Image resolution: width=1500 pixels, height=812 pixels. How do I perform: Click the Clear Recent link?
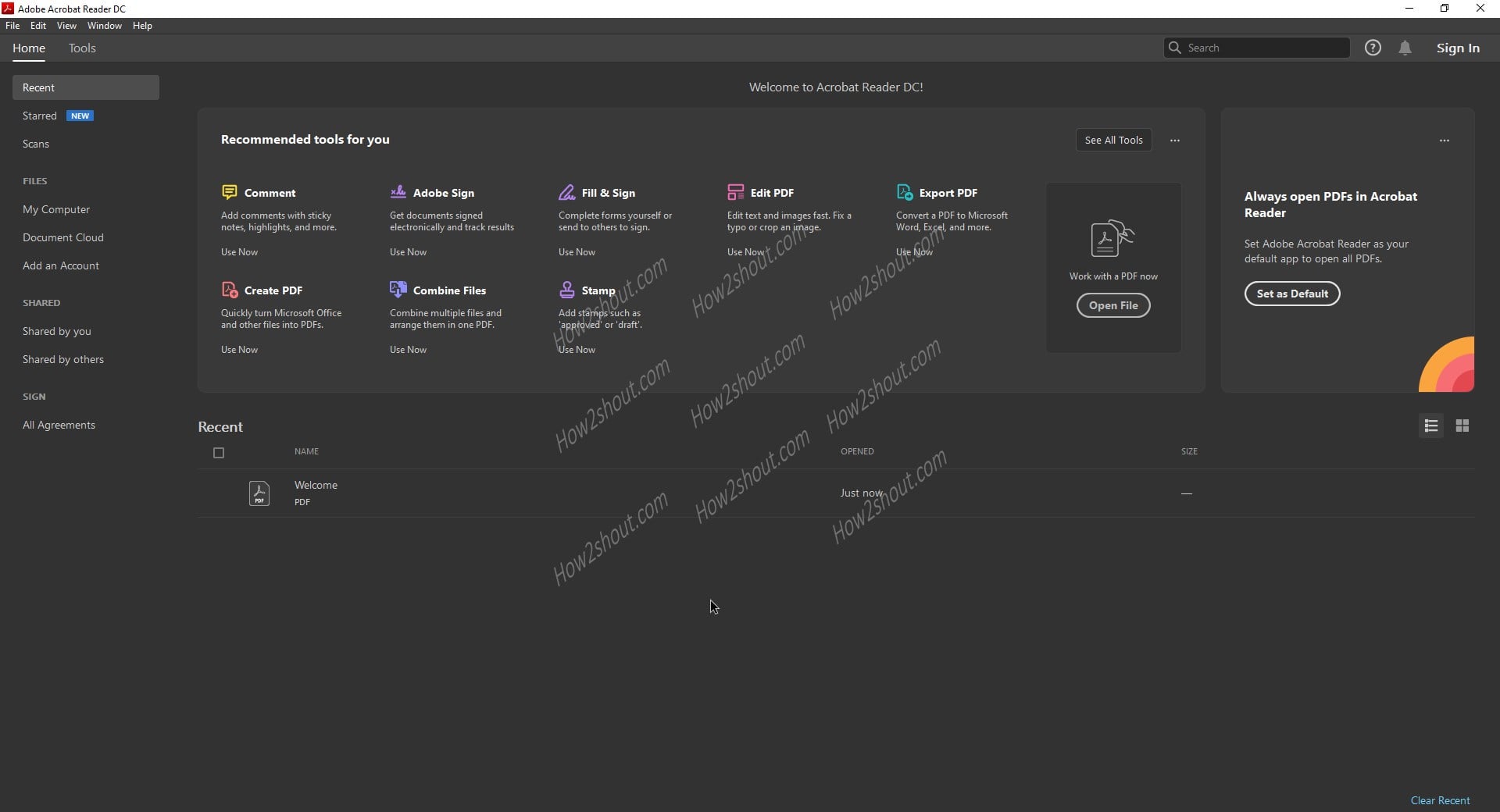(x=1441, y=800)
